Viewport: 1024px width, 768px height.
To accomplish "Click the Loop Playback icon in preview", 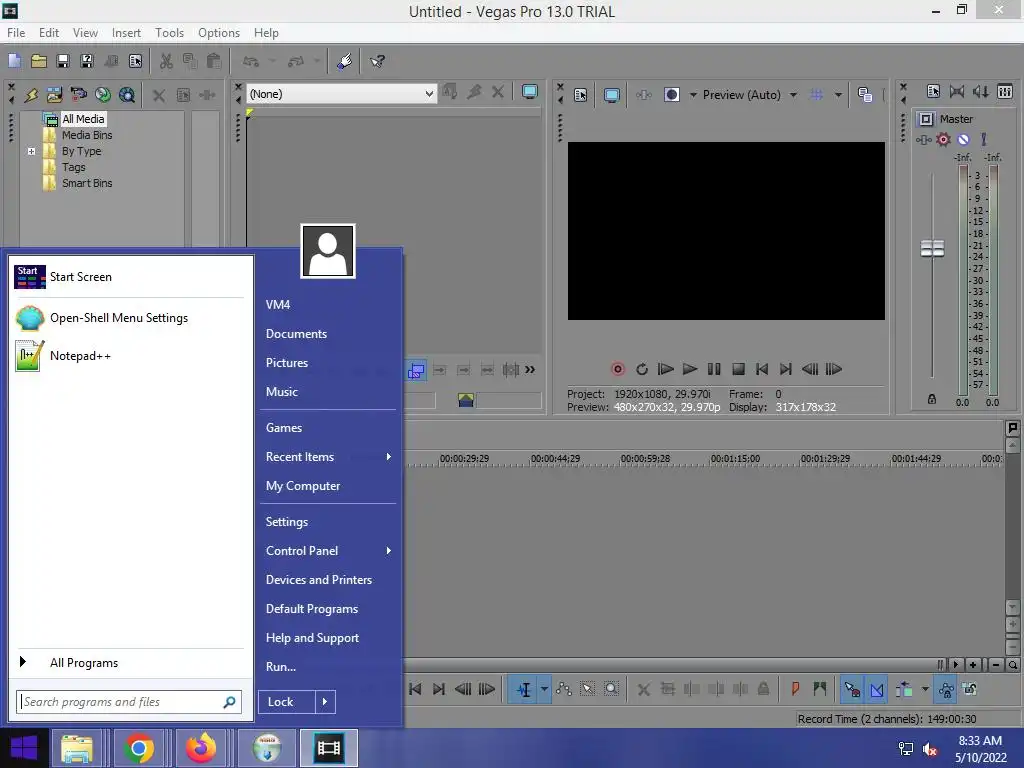I will (642, 369).
